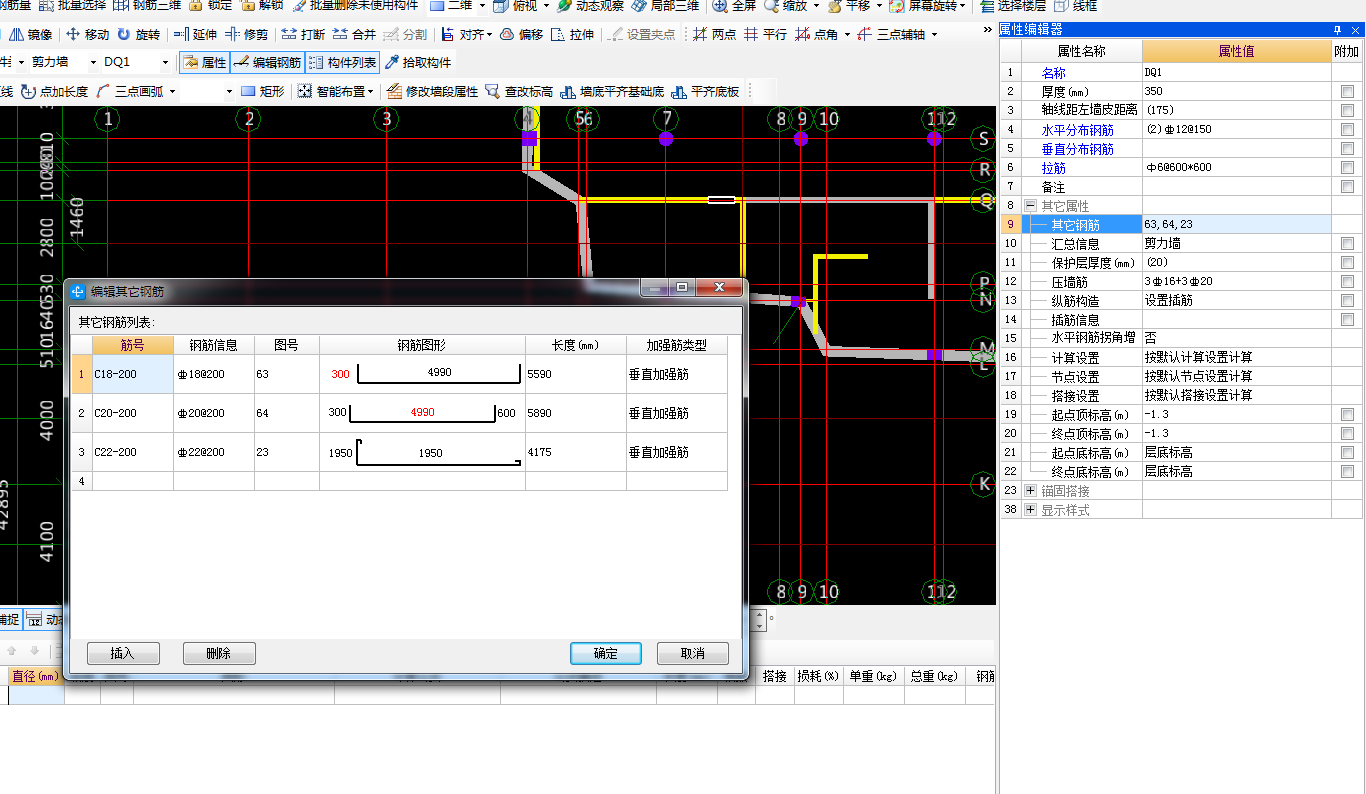Select the 移动 move tool
The height and width of the screenshot is (794, 1366).
point(88,34)
